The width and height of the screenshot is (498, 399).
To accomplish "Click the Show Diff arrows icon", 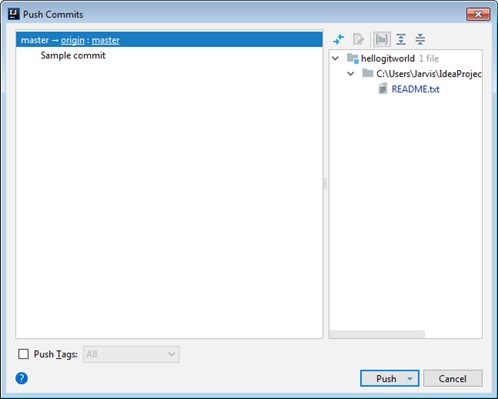I will (339, 39).
